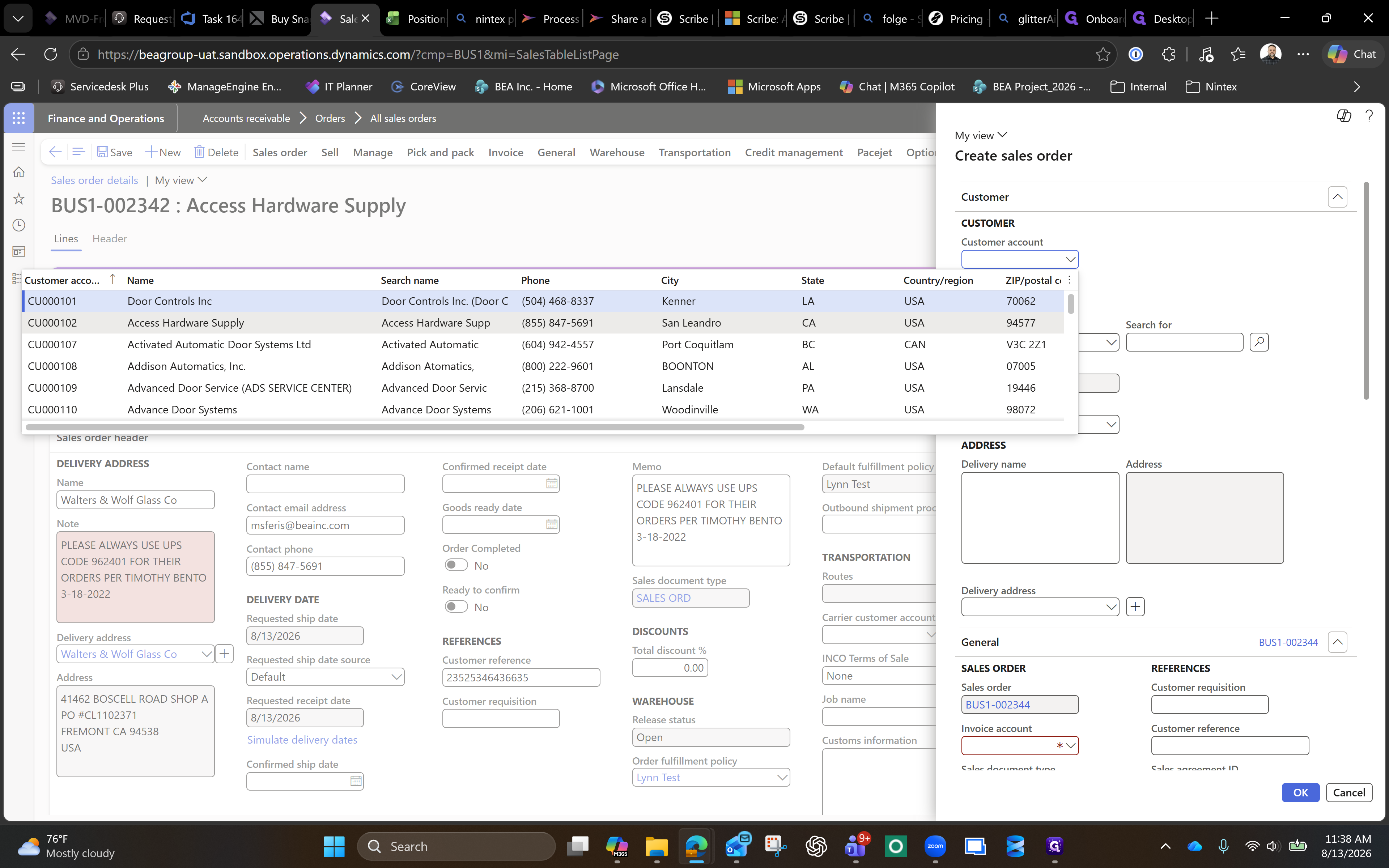
Task: Open the customer lookup grid options menu
Action: (1069, 280)
